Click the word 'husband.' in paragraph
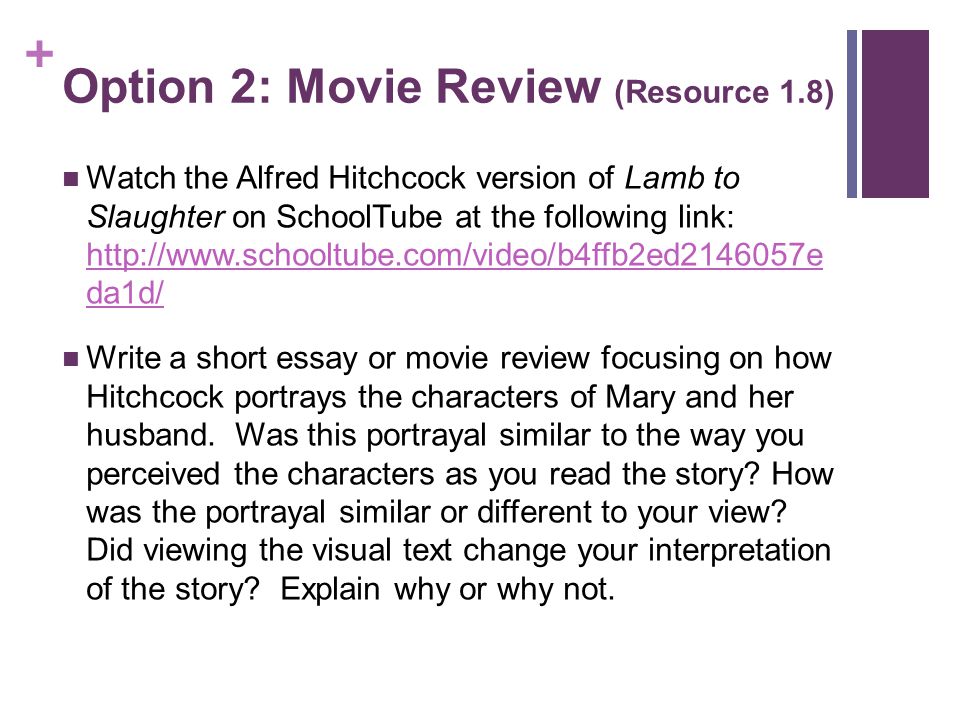Screen dimensions: 960x720 click(x=150, y=435)
